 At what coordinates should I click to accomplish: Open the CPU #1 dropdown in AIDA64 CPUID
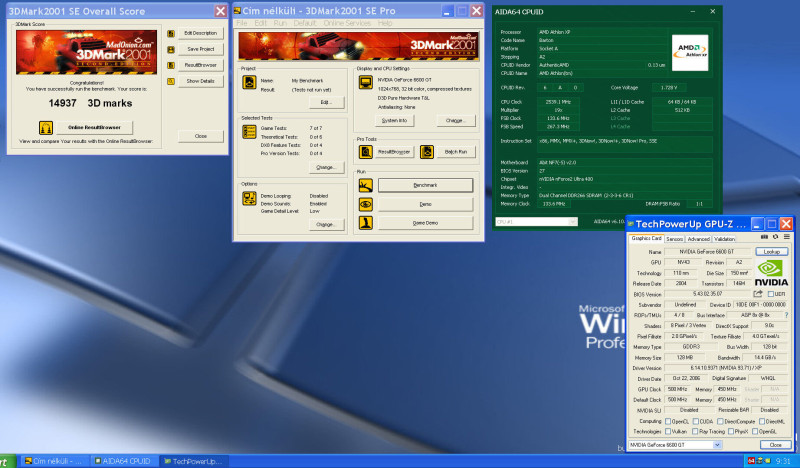[572, 221]
